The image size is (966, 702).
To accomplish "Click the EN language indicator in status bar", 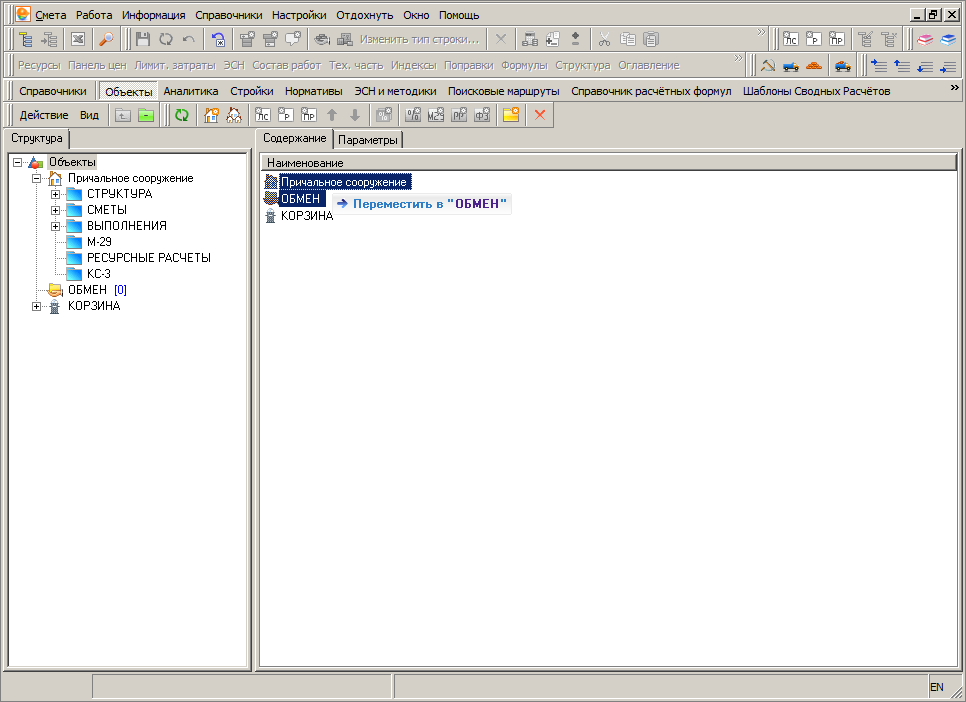I will pos(936,687).
